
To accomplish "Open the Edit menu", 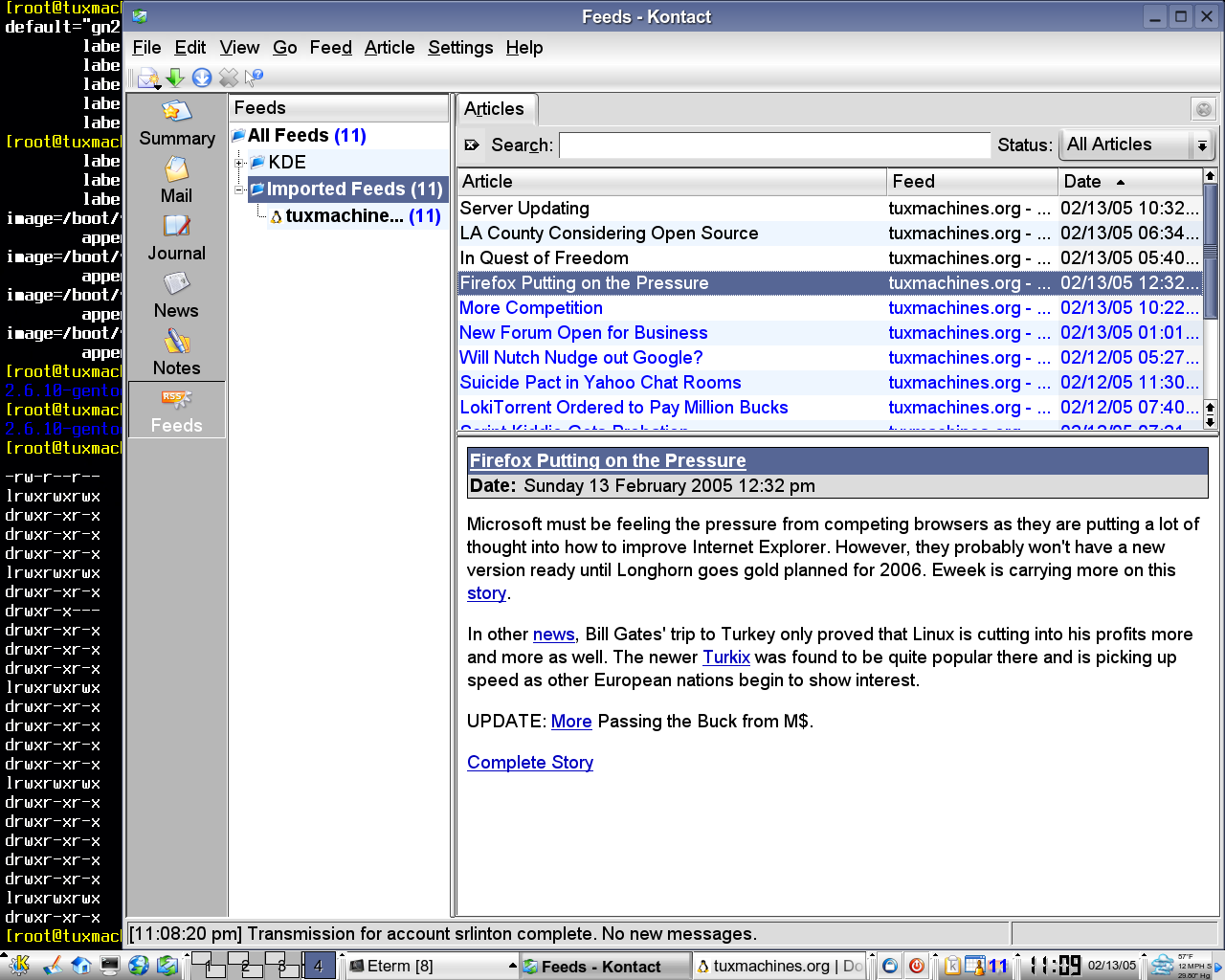I will coord(189,48).
